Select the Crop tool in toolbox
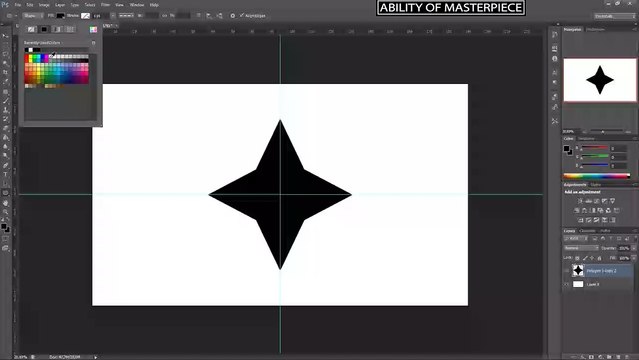 pyautogui.click(x=5, y=73)
